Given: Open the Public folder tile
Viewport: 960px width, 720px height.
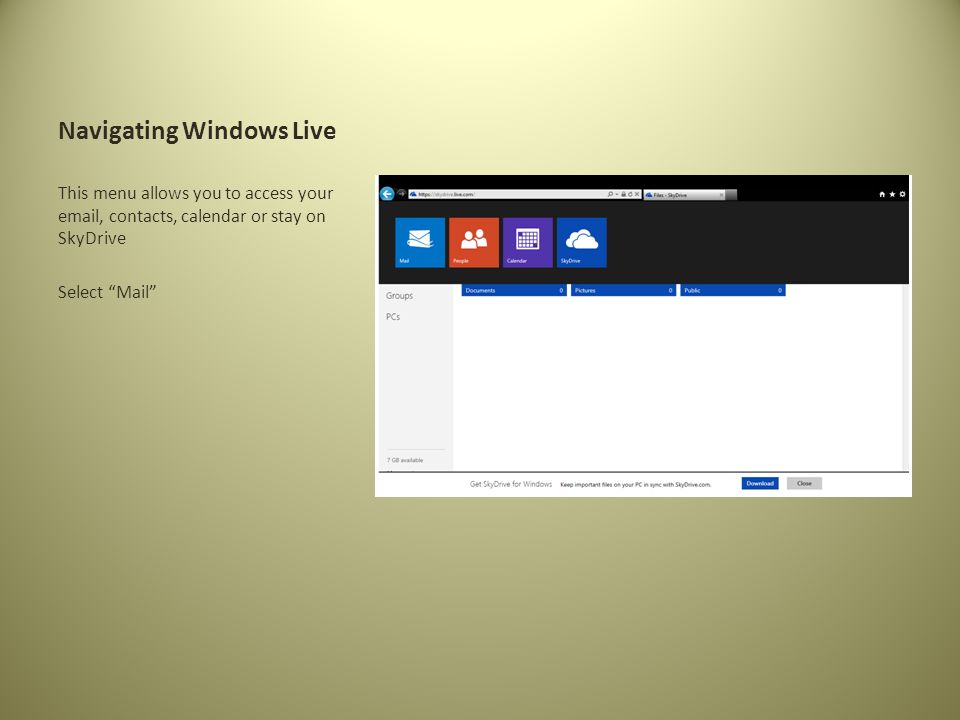Looking at the screenshot, I should 733,290.
